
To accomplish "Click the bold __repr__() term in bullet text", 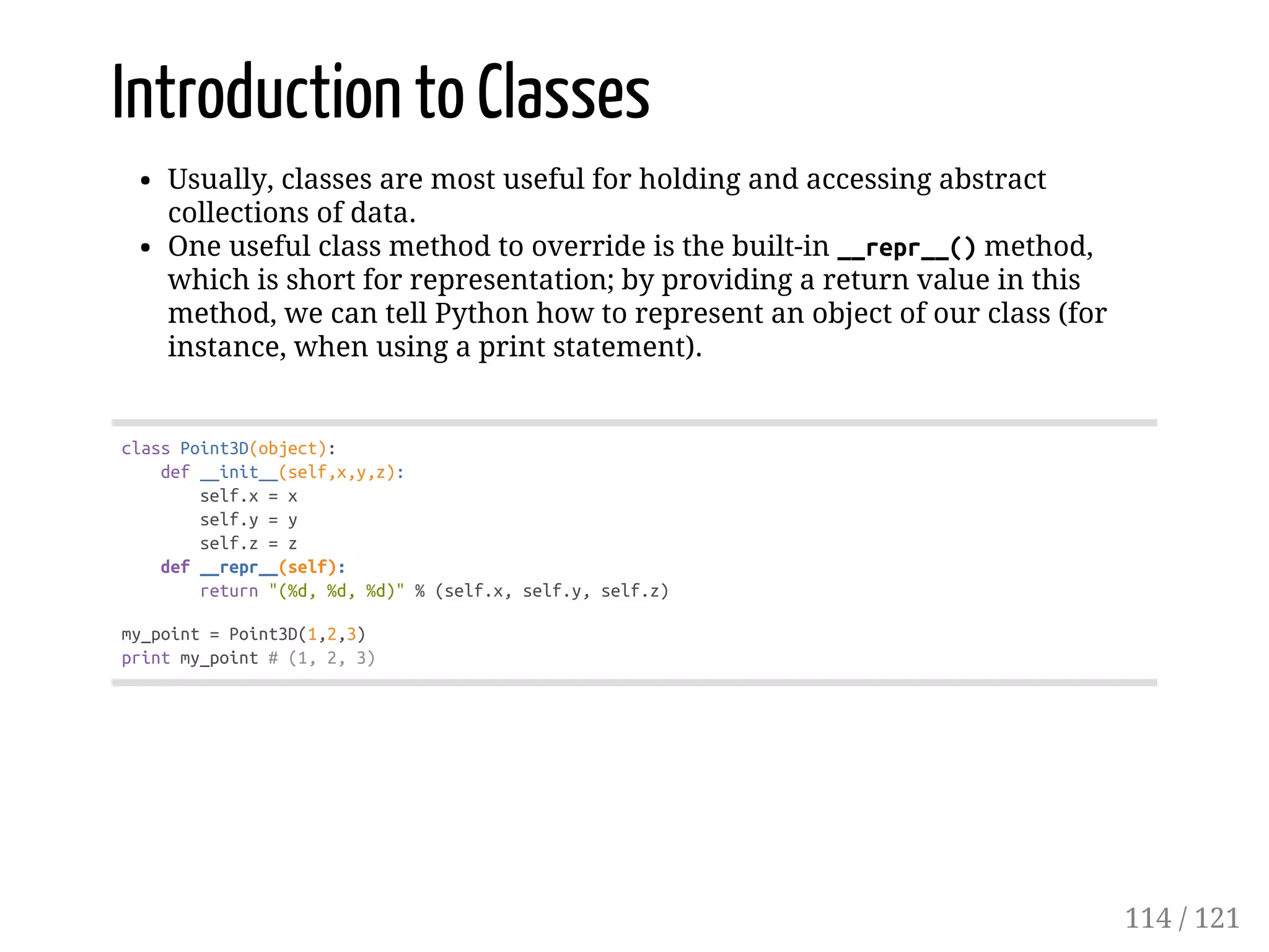I will pos(906,247).
